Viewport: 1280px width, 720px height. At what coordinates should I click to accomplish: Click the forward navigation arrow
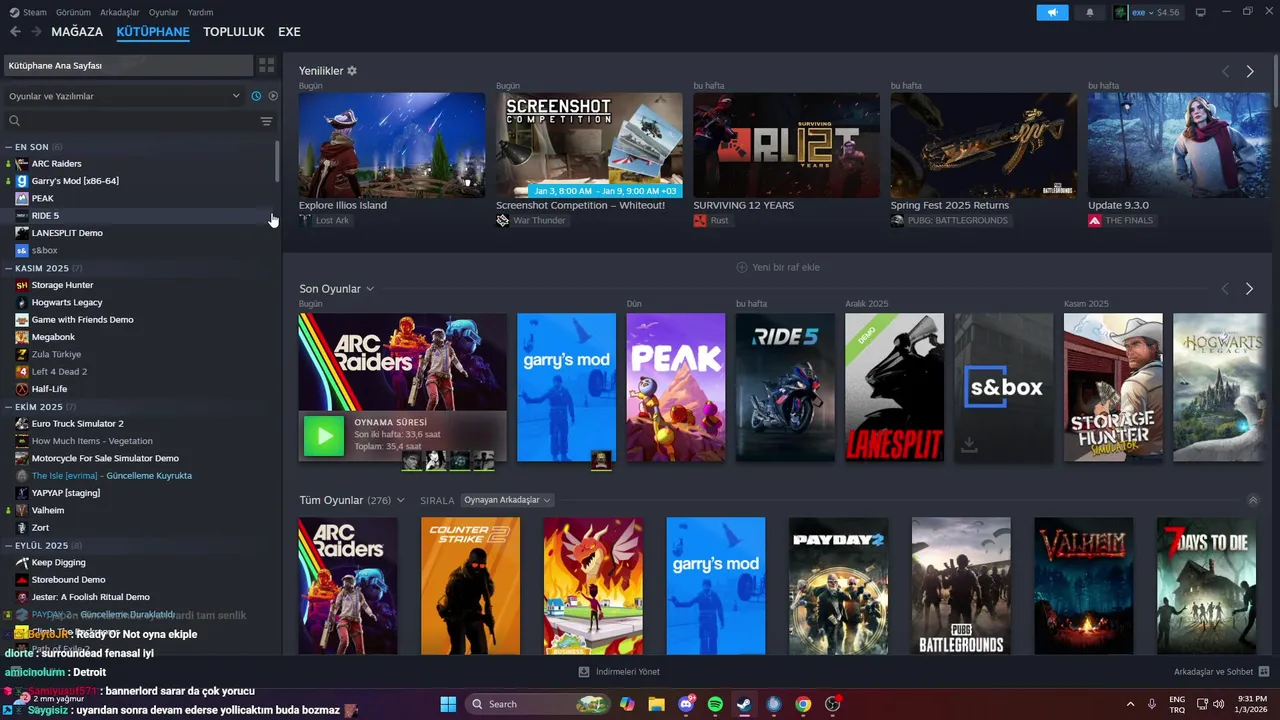pos(36,32)
